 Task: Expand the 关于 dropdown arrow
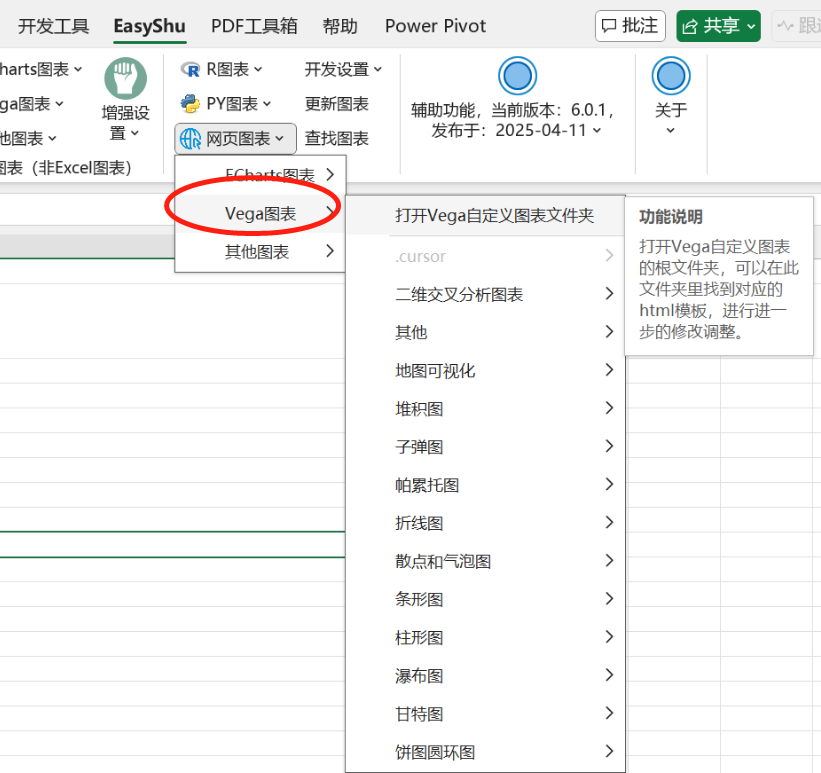coord(671,130)
